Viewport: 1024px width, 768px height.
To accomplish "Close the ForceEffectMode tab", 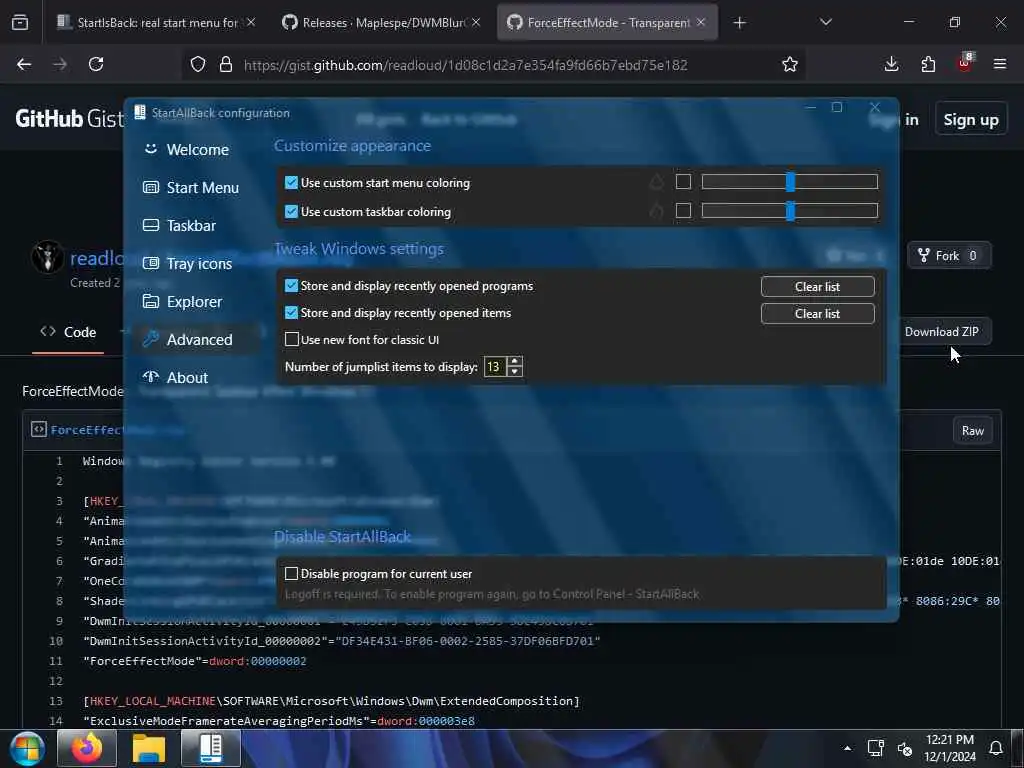I will tap(701, 22).
